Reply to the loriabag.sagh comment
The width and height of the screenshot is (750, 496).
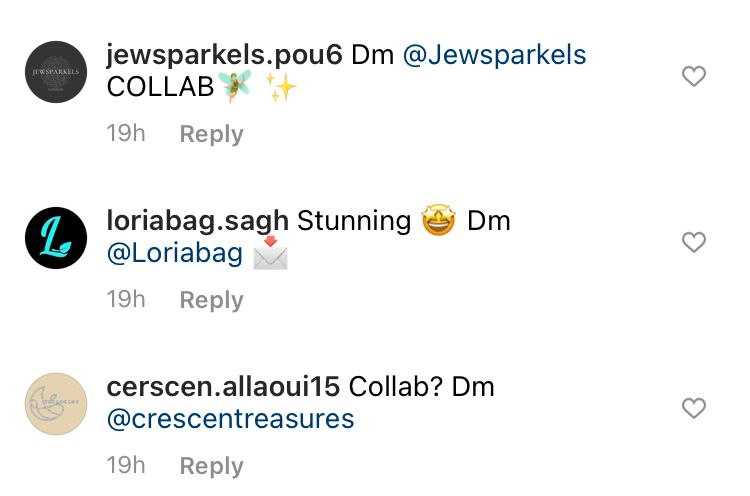click(x=211, y=300)
